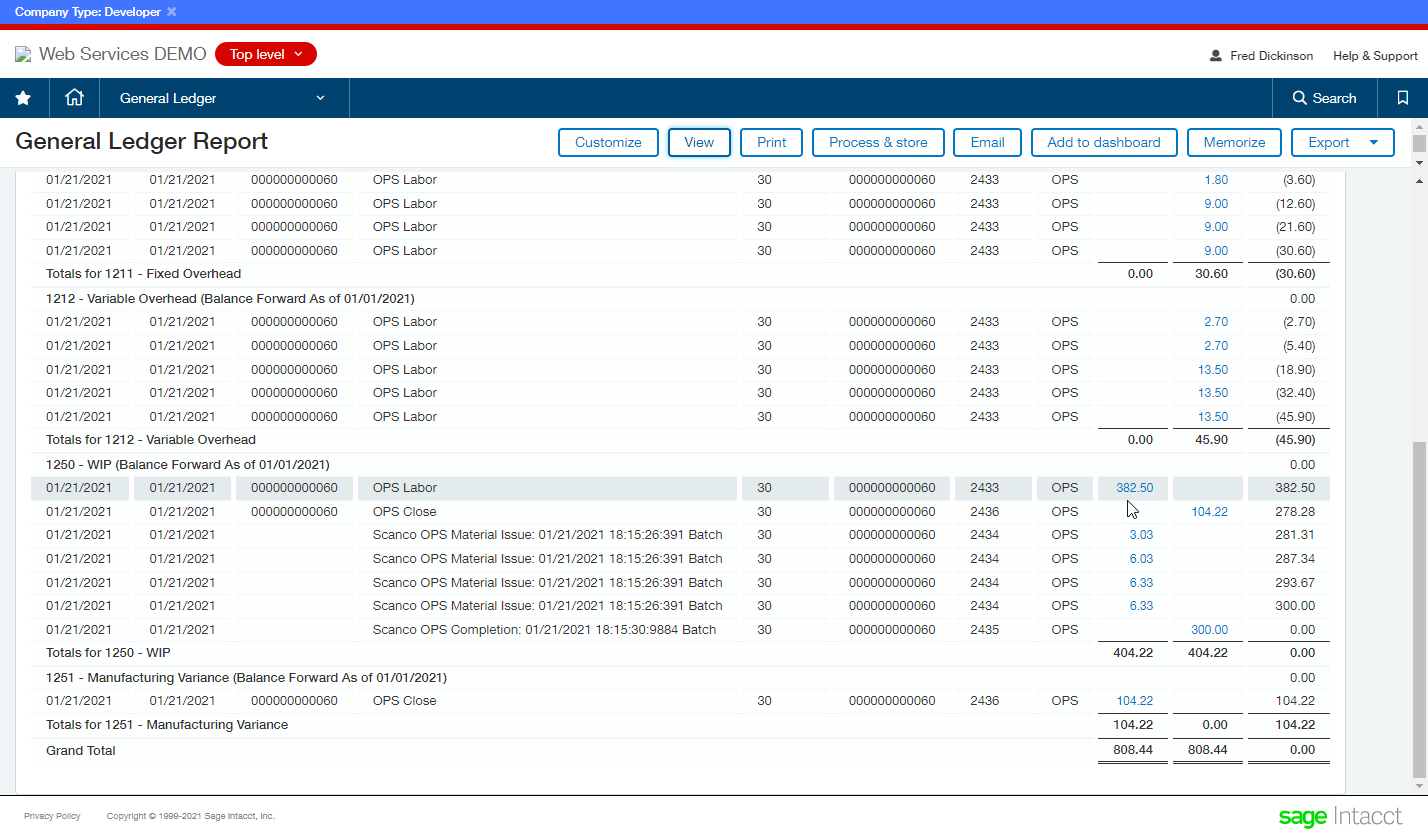1428x837 pixels.
Task: Add report to dashboard
Action: [x=1103, y=142]
